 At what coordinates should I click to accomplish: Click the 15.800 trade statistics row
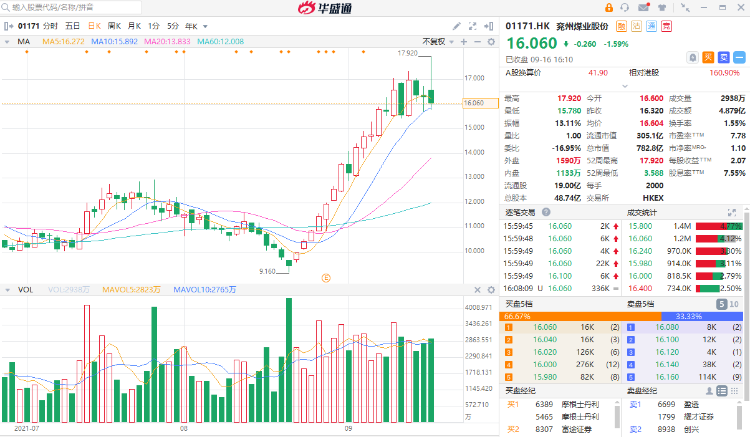(684, 226)
